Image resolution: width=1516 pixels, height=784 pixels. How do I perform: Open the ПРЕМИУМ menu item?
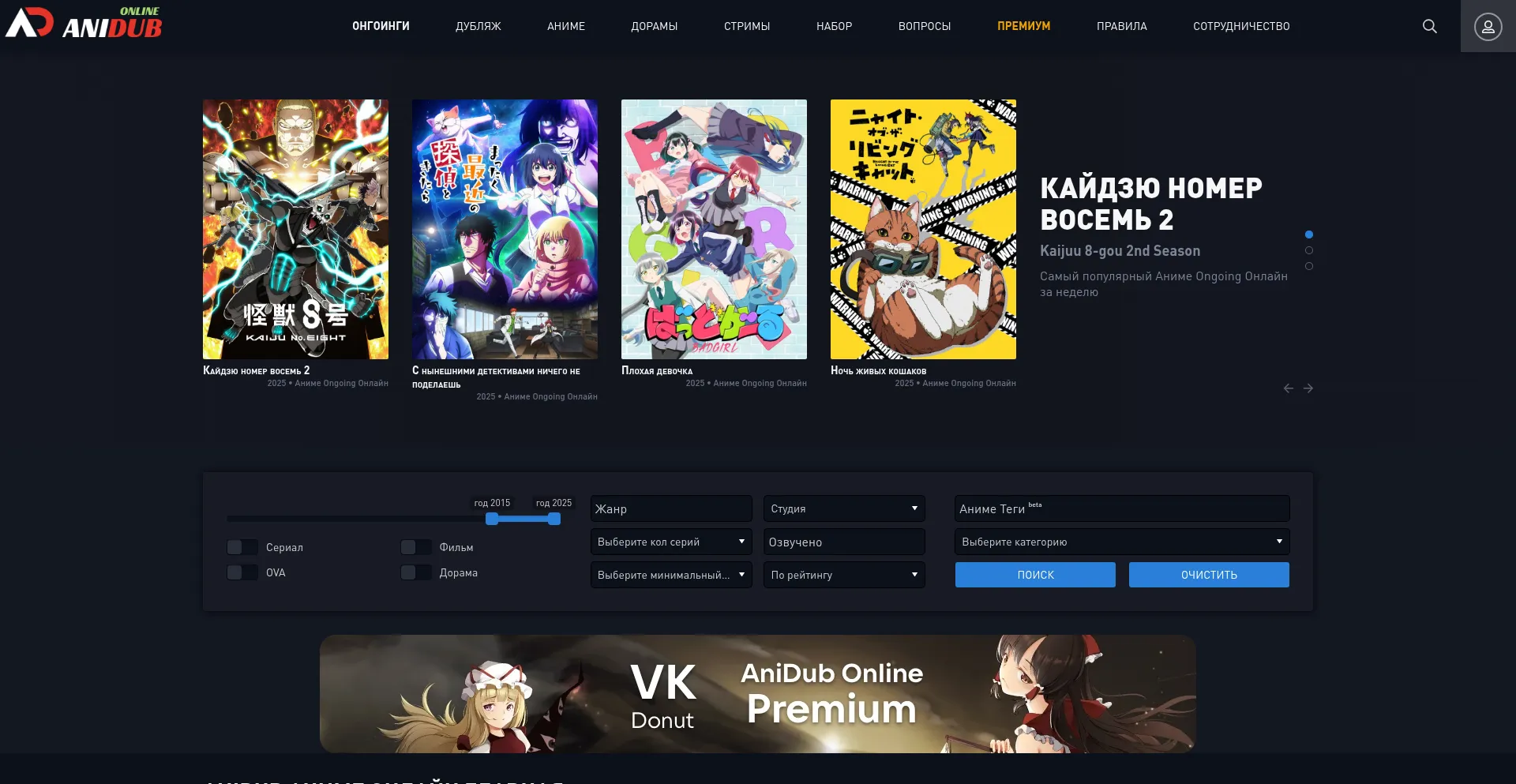(x=1024, y=26)
